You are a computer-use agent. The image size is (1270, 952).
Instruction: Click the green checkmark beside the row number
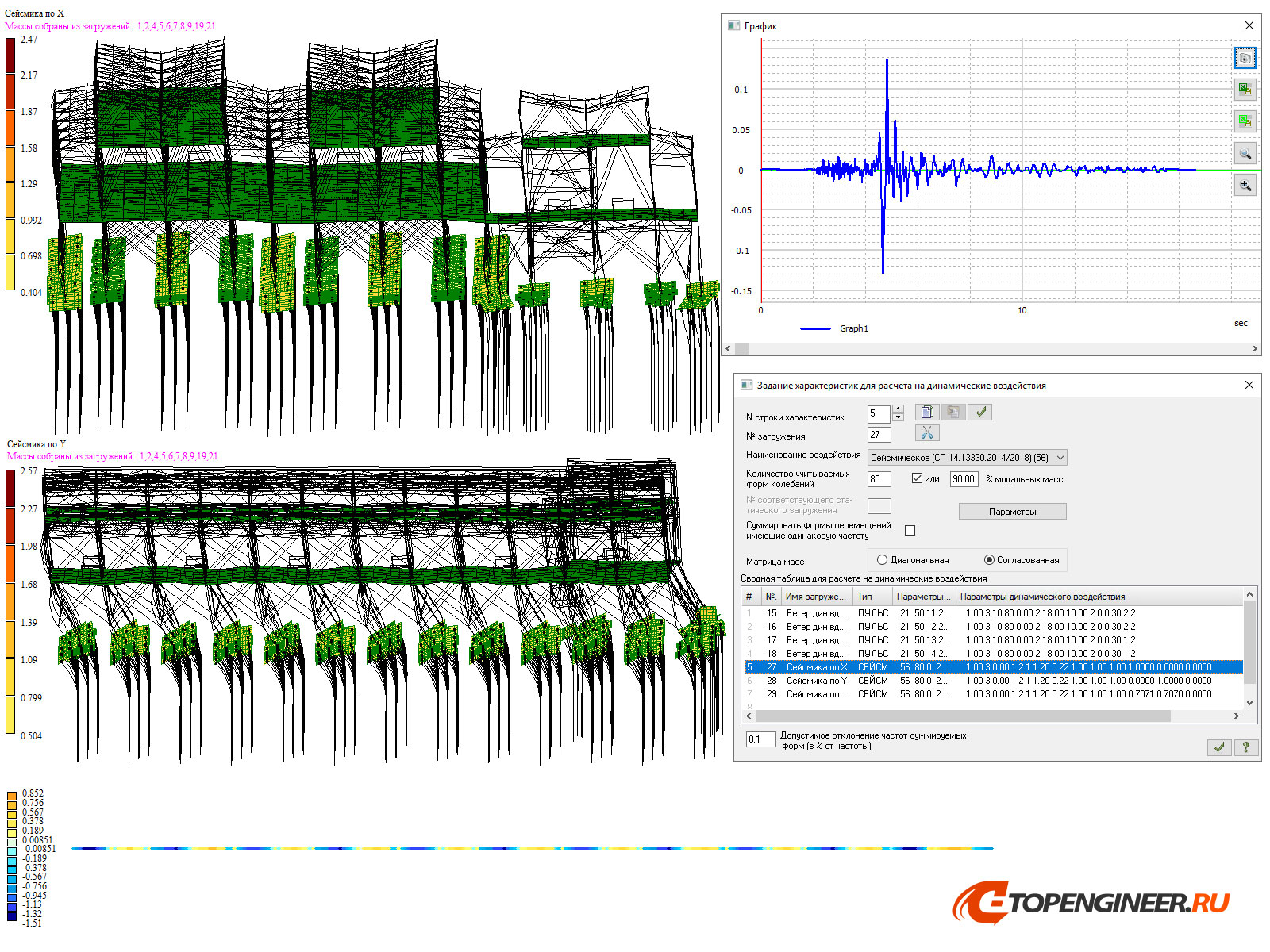980,412
